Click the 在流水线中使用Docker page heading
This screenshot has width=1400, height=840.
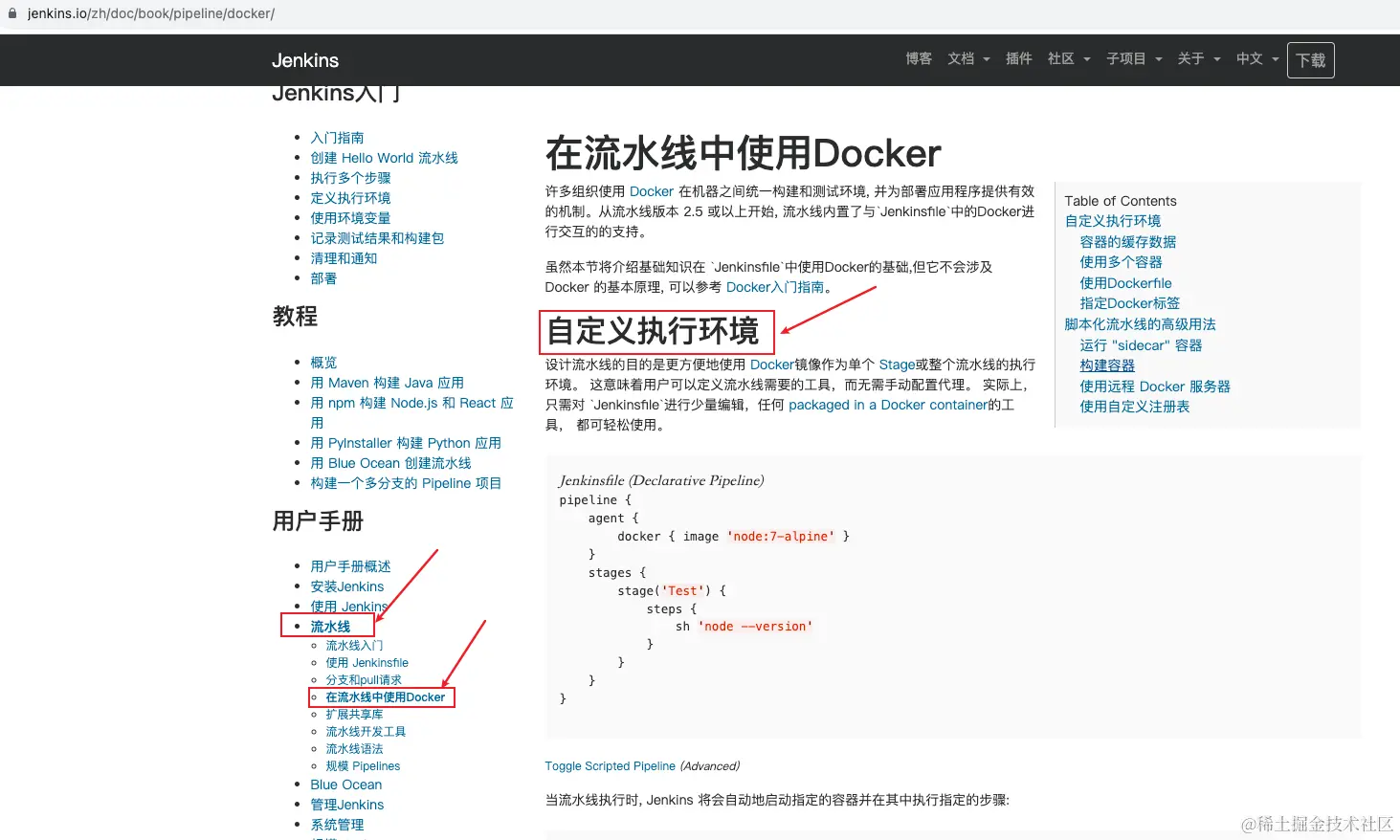click(744, 153)
